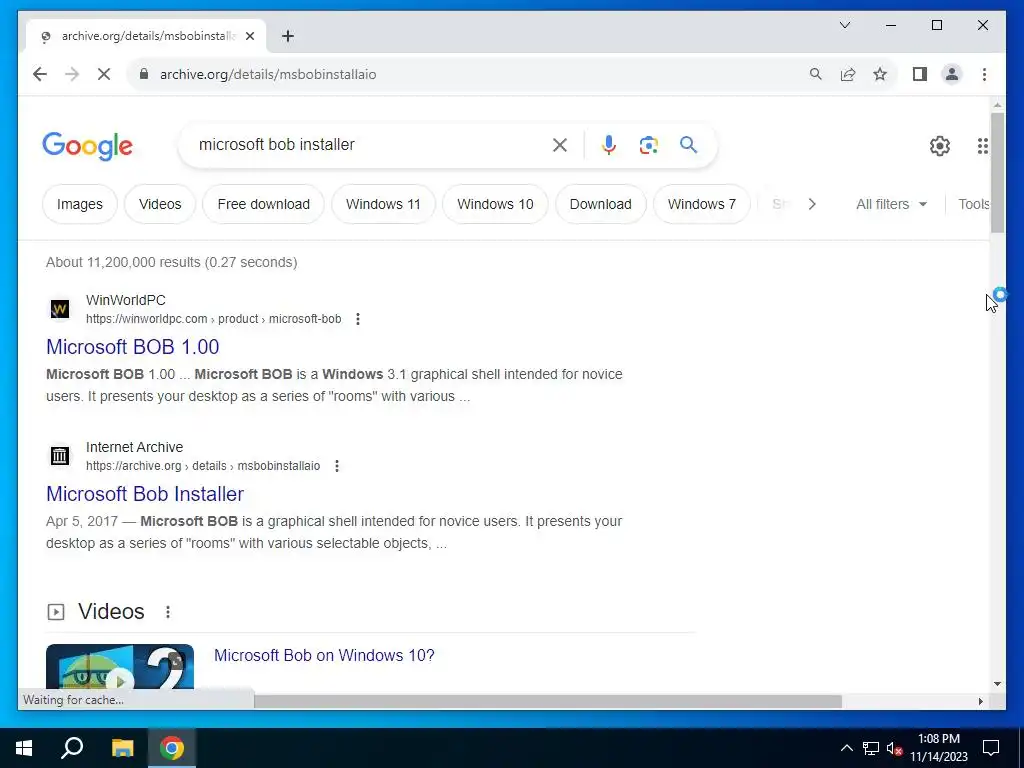Open the notification center icon
Image resolution: width=1024 pixels, height=768 pixels.
[991, 748]
